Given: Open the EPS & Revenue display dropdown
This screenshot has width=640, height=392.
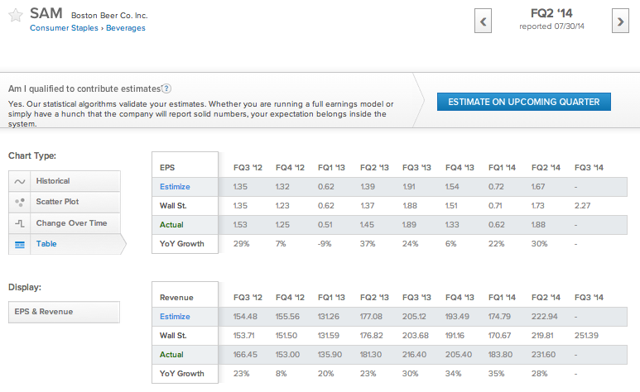Looking at the screenshot, I should pos(64,312).
